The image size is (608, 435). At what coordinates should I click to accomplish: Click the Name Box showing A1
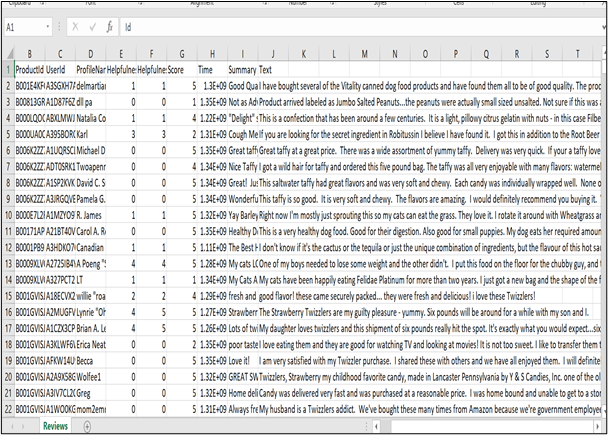click(x=28, y=27)
